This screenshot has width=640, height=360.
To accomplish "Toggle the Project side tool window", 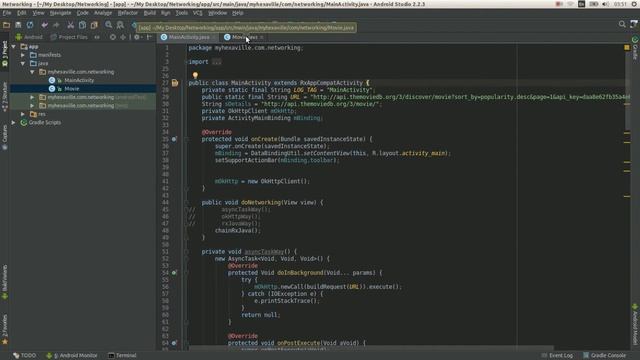I will (x=4, y=53).
